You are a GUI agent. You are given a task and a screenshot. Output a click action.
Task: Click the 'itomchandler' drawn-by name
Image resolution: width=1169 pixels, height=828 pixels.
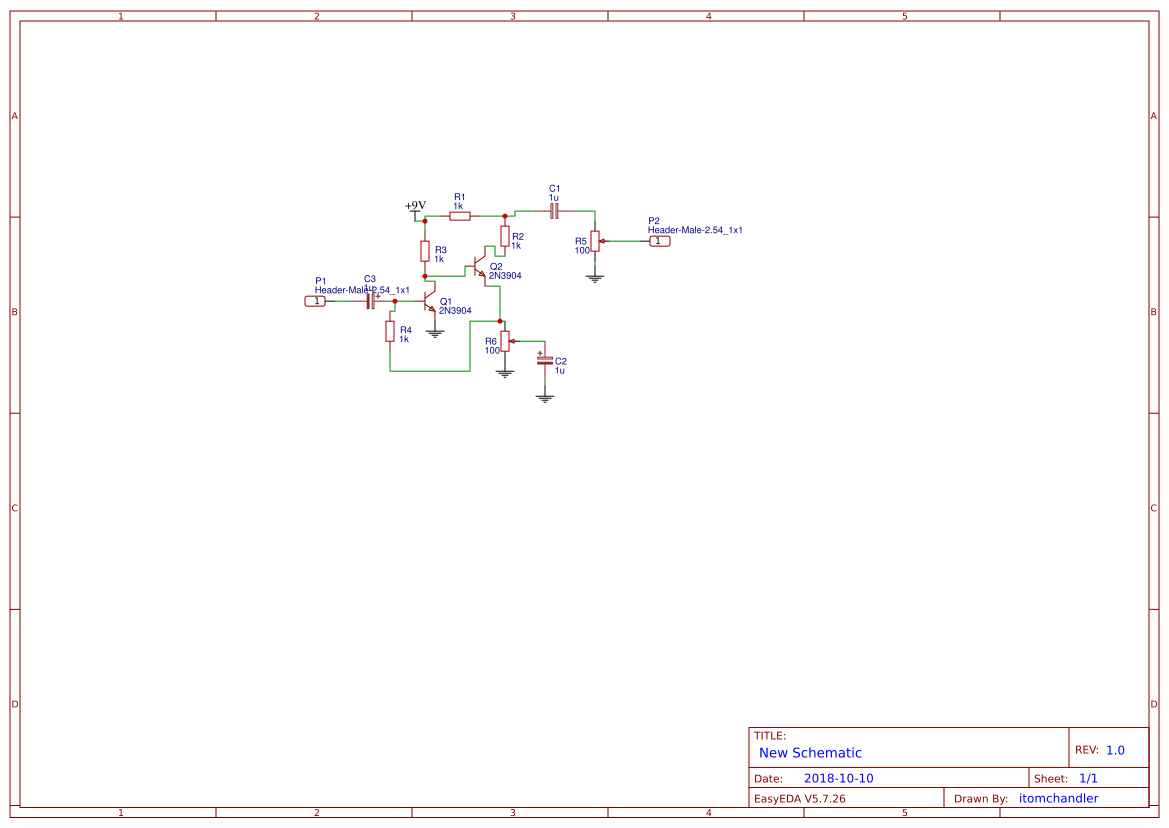tap(1058, 798)
